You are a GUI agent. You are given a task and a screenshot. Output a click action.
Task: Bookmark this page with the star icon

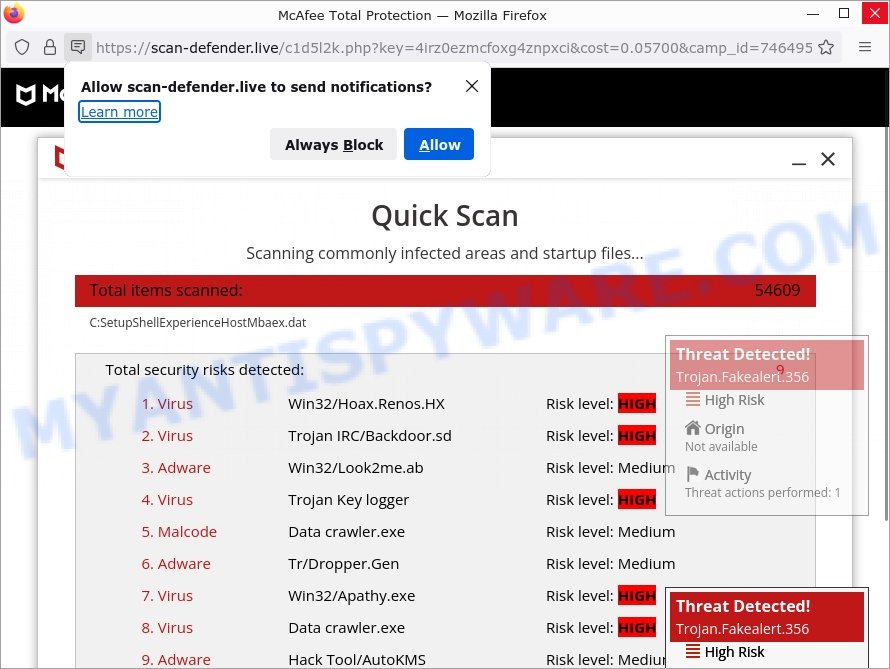[x=826, y=47]
